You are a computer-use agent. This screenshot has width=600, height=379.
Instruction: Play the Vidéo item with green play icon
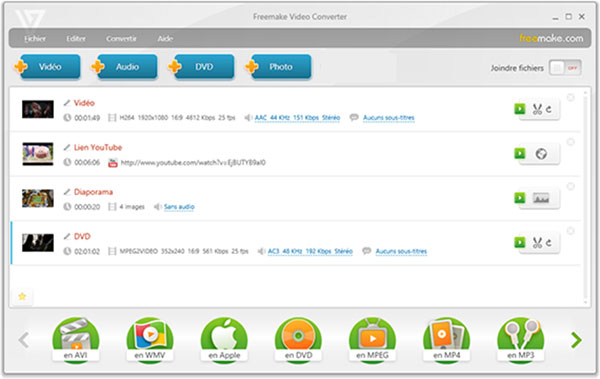(x=520, y=109)
